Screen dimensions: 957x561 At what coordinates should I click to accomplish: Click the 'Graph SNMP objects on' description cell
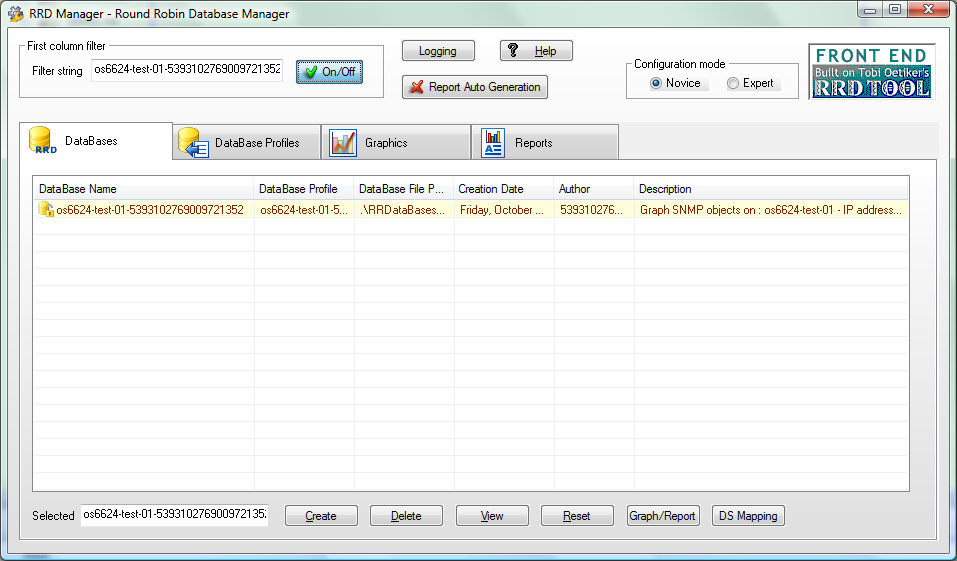click(x=771, y=209)
